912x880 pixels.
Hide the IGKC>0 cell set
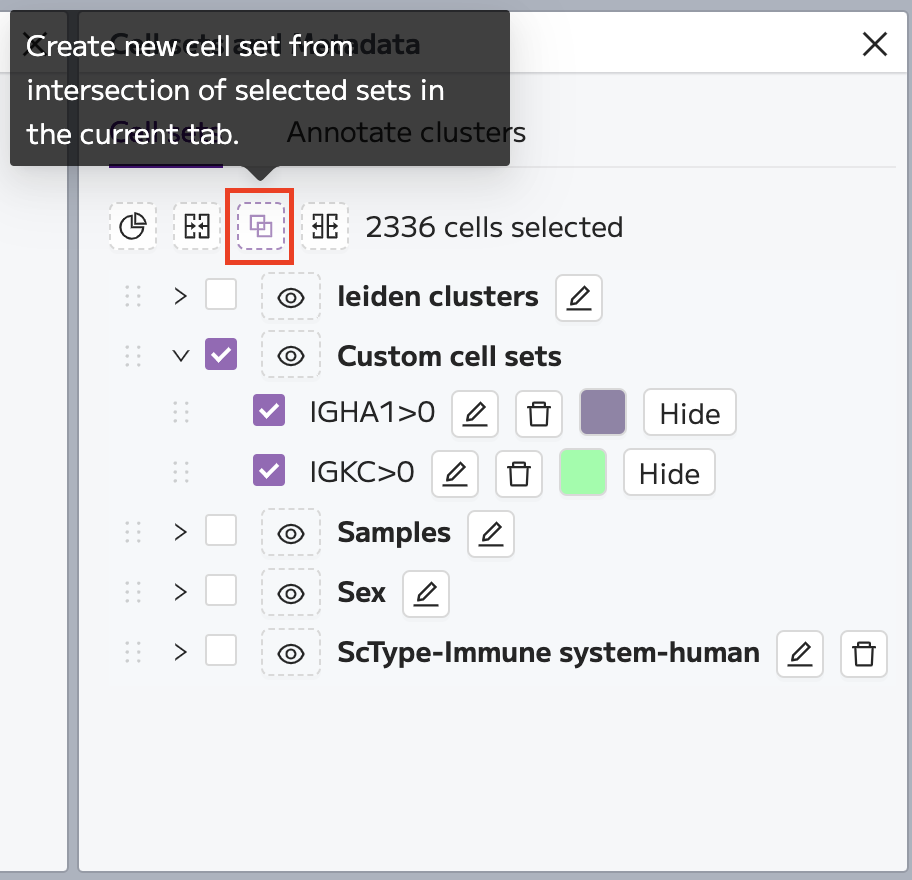point(669,472)
